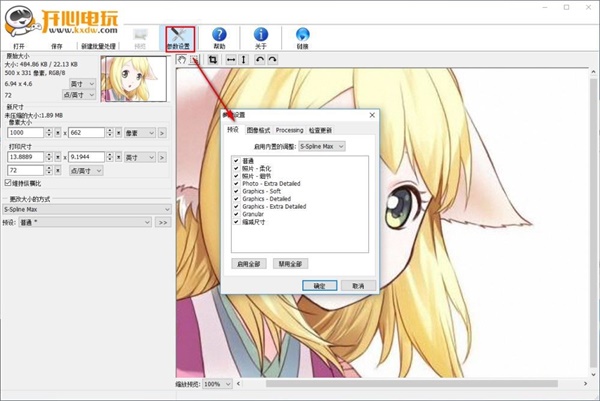The height and width of the screenshot is (401, 600).
Task: Click the 链接 globe icon
Action: point(302,38)
